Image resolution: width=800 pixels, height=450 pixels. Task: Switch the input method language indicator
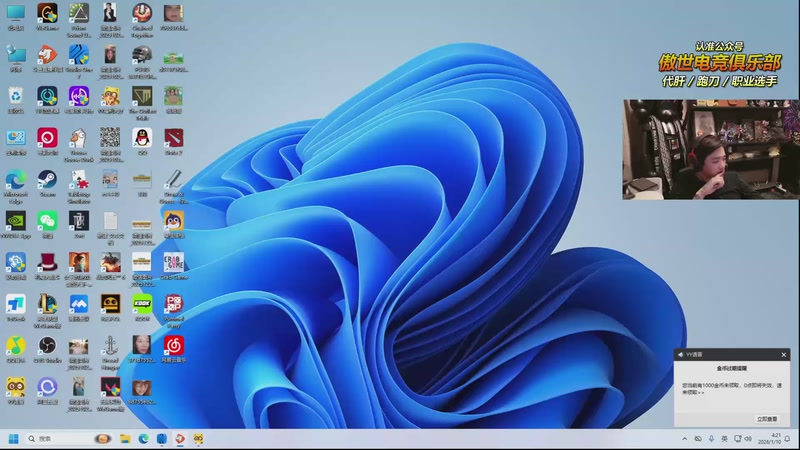(724, 439)
